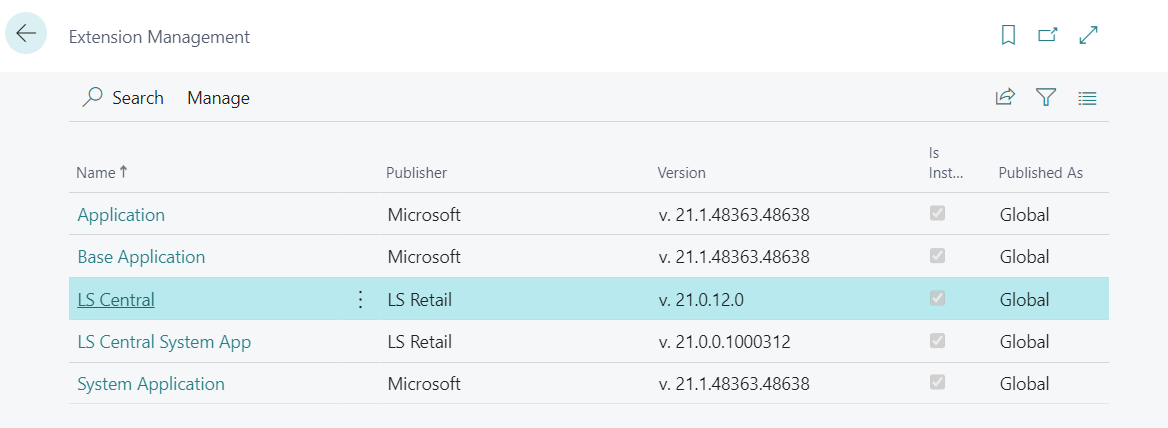Image resolution: width=1168 pixels, height=428 pixels.
Task: Open page in new window icon
Action: 1048,36
